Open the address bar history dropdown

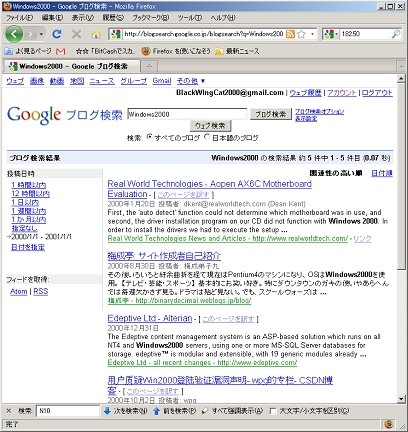point(312,34)
